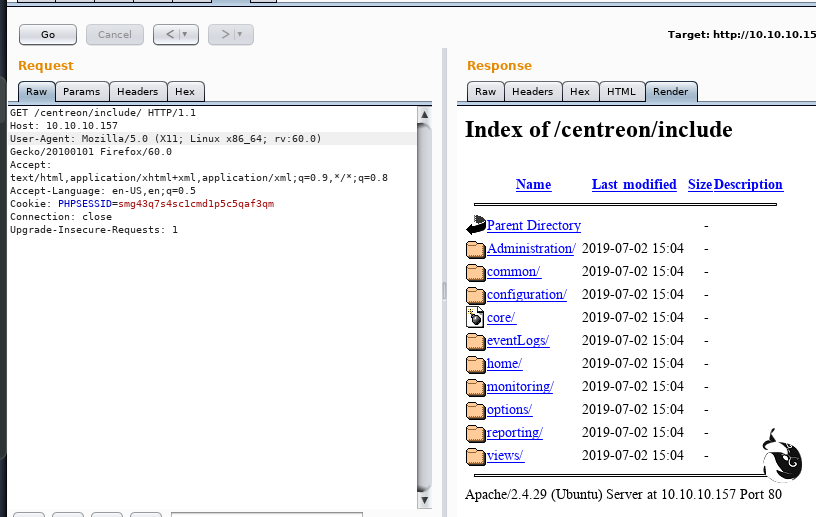Click the Parent Directory back-arrow icon
Image resolution: width=816 pixels, height=517 pixels.
click(x=475, y=226)
